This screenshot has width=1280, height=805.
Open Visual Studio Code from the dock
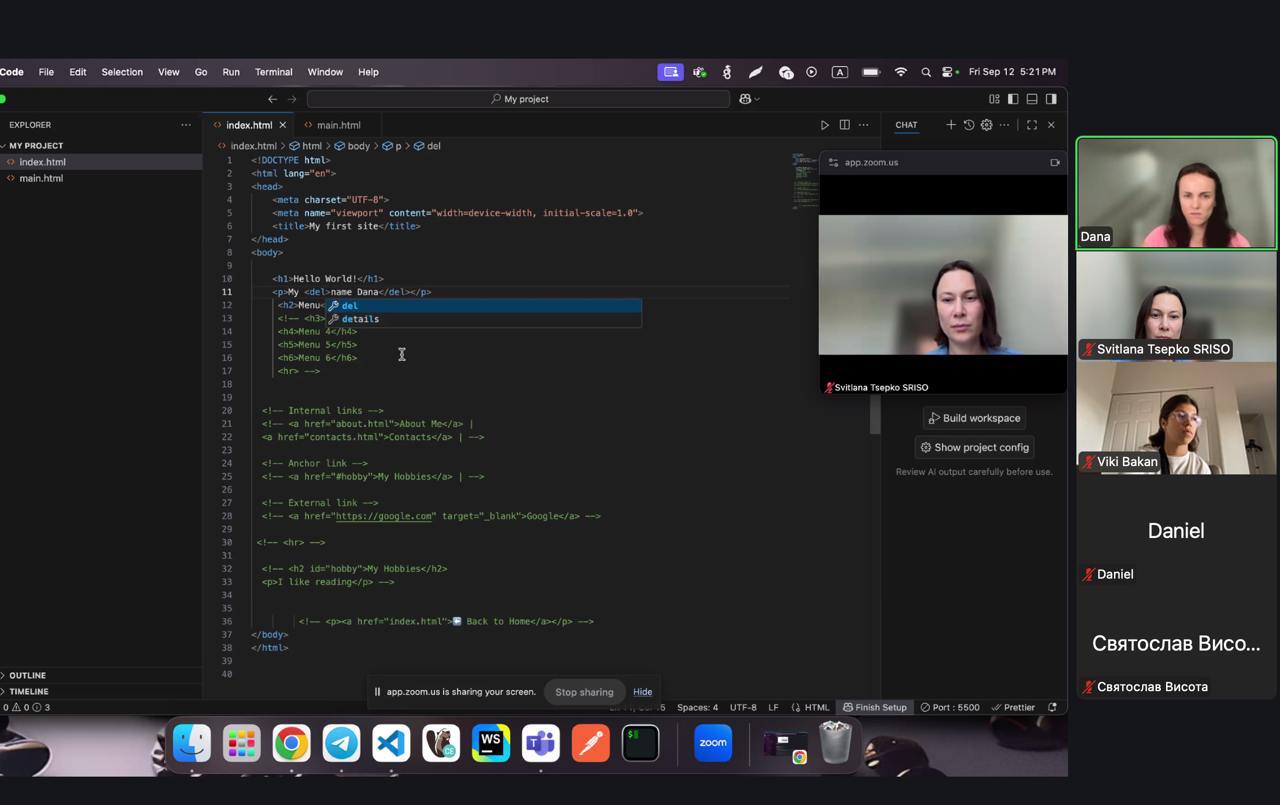pyautogui.click(x=391, y=744)
